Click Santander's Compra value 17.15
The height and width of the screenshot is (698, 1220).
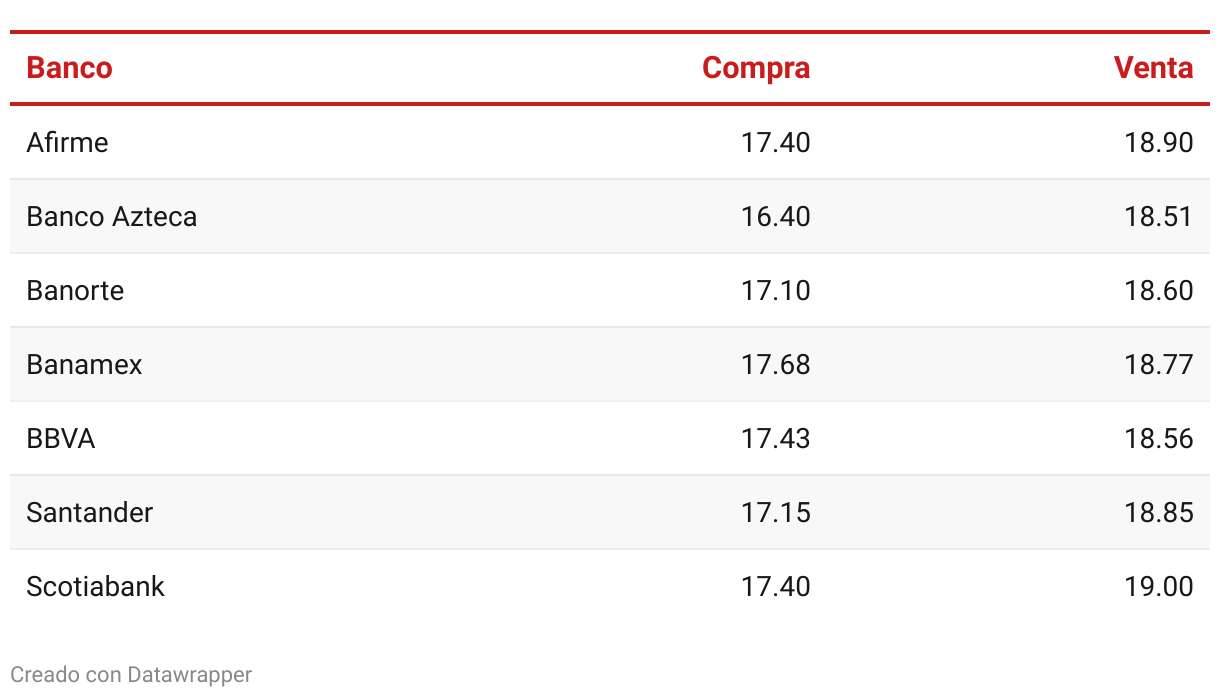click(x=775, y=512)
